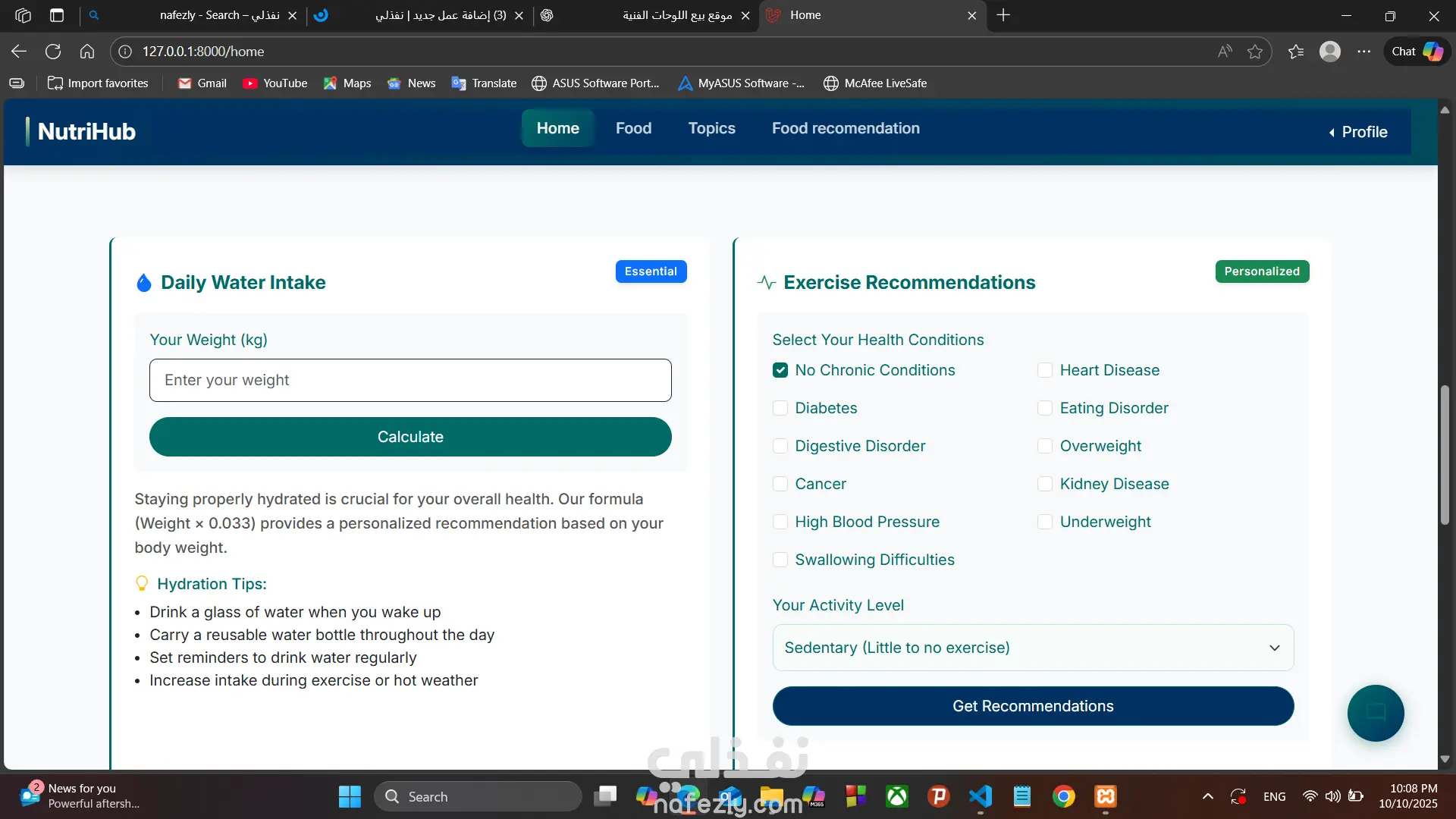Tick the Kidney Disease option
This screenshot has height=819, width=1456.
pos(1045,484)
